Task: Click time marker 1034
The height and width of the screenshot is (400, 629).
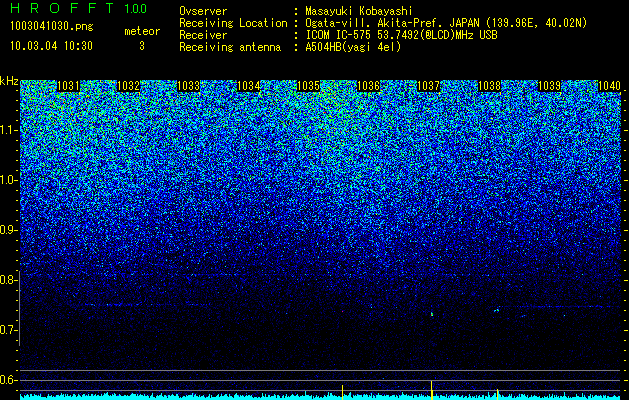Action: (249, 86)
